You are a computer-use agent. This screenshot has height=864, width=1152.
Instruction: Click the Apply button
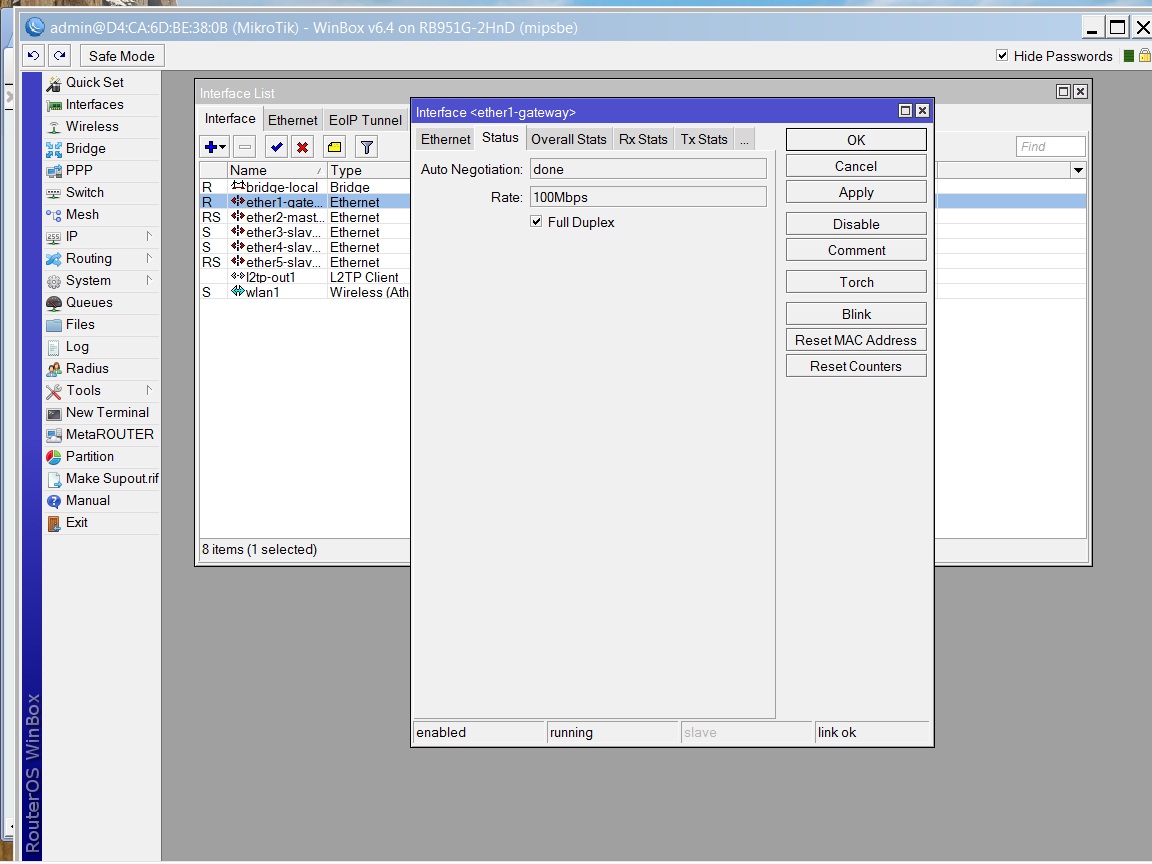856,192
